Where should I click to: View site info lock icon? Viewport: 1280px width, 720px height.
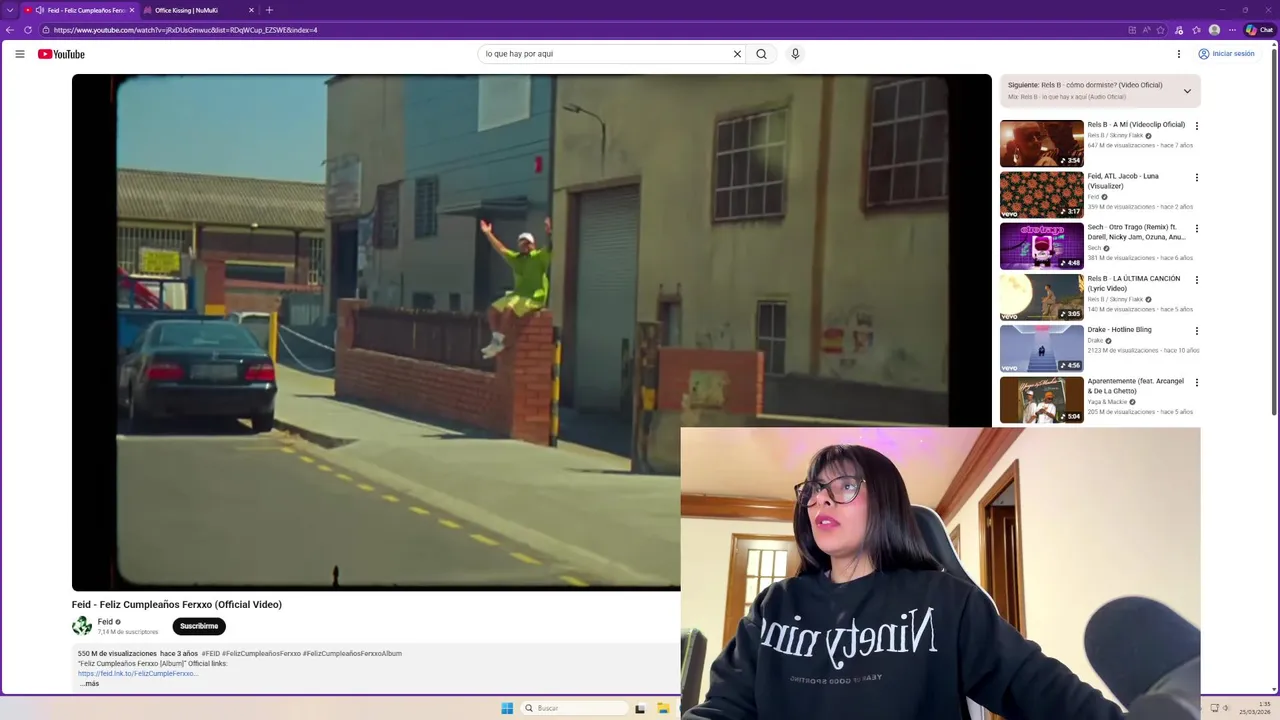pyautogui.click(x=46, y=30)
